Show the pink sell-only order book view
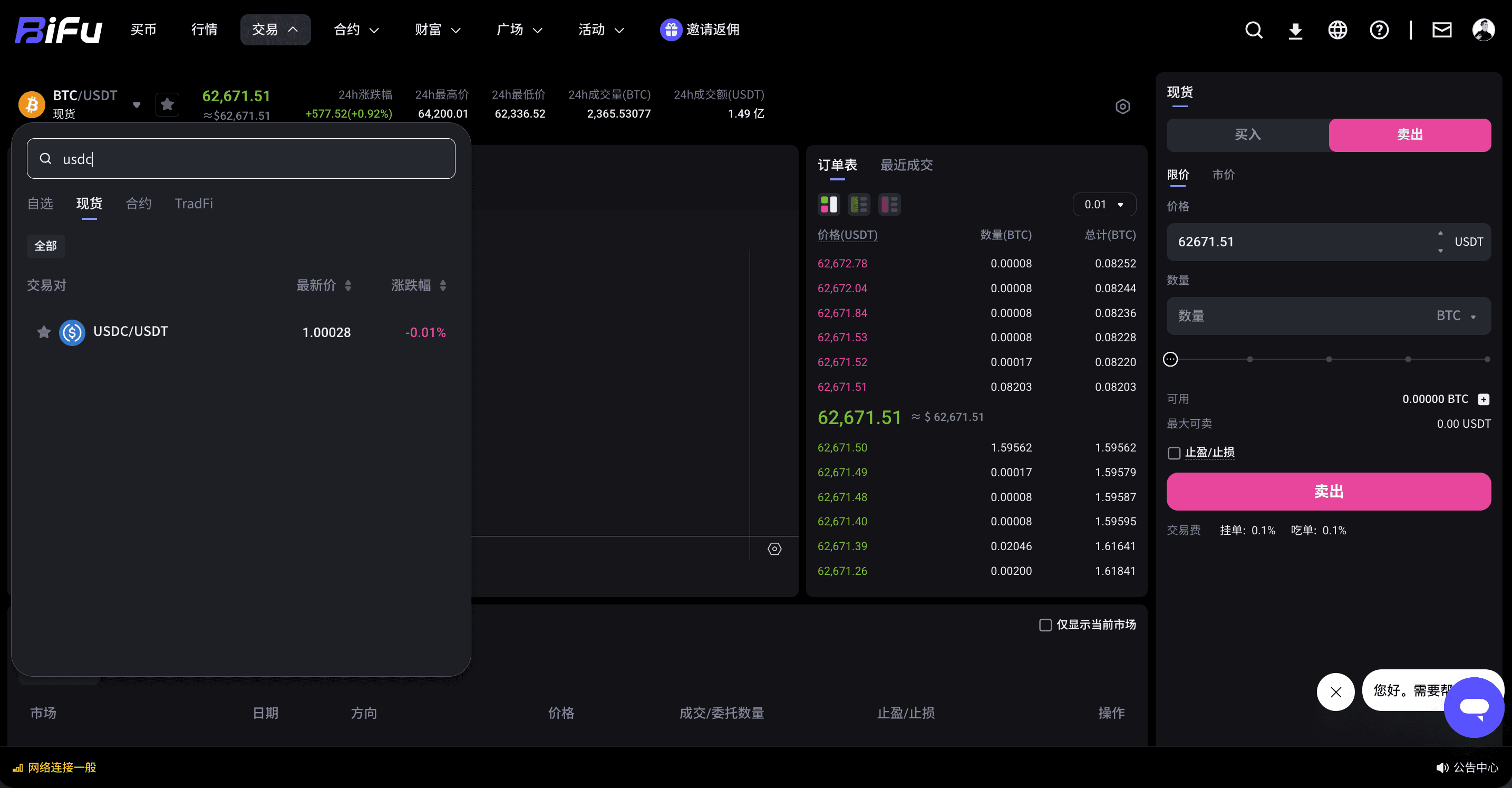Screen dimensions: 1512x788 [x=889, y=204]
